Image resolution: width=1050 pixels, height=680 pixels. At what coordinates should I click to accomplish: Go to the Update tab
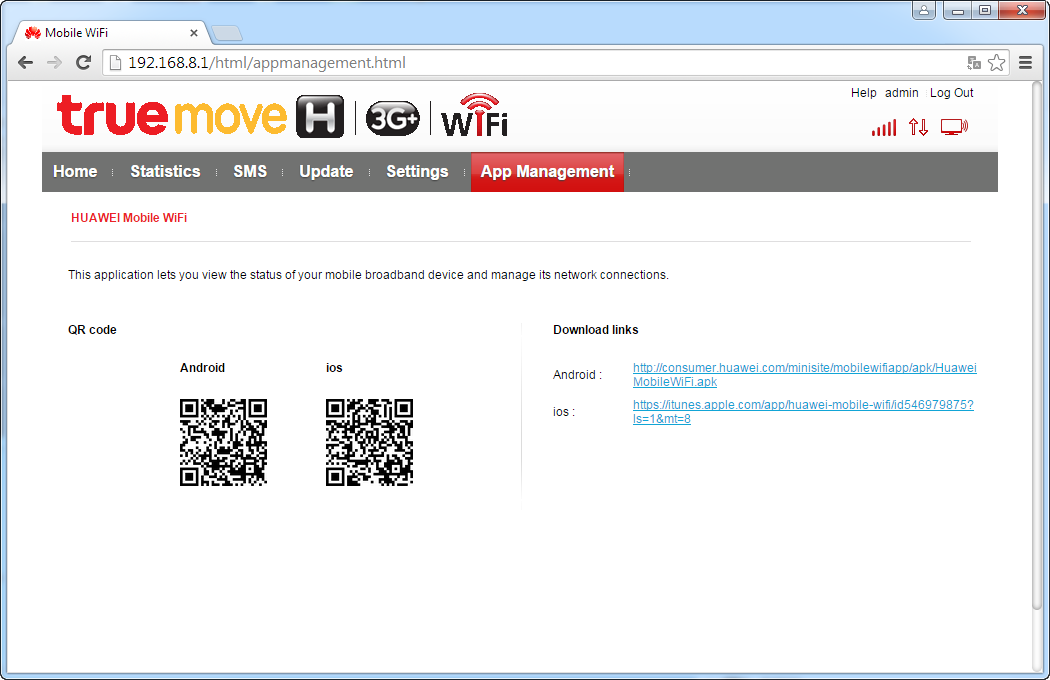pos(326,172)
